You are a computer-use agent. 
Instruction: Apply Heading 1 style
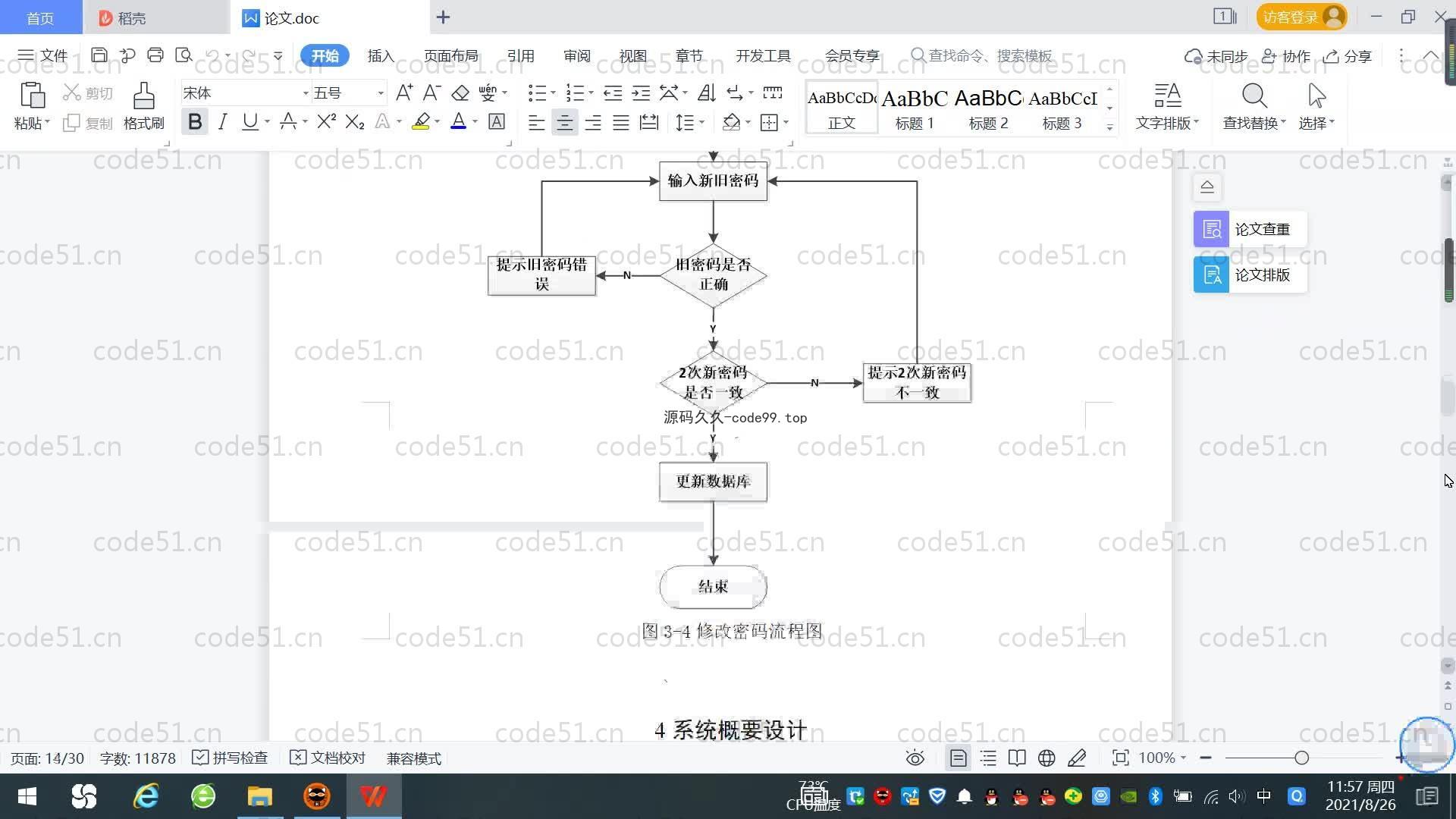click(915, 108)
